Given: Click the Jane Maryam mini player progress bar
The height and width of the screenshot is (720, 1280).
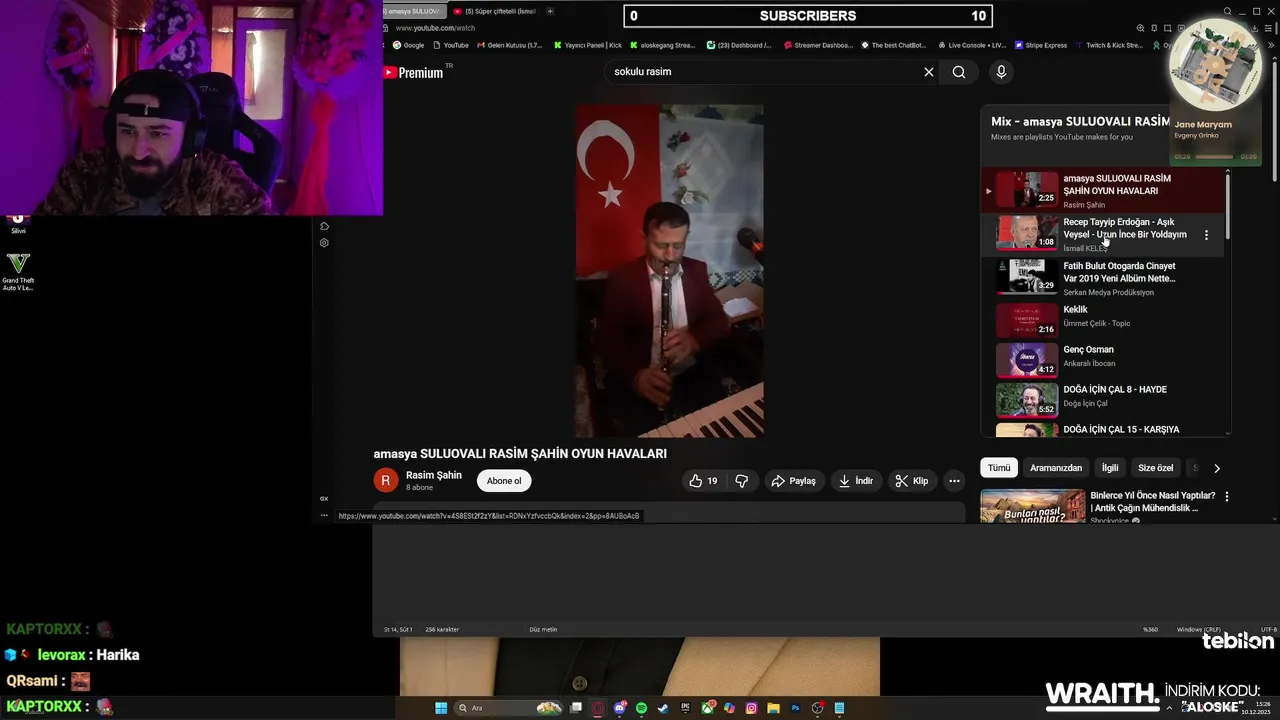Looking at the screenshot, I should pyautogui.click(x=1214, y=157).
